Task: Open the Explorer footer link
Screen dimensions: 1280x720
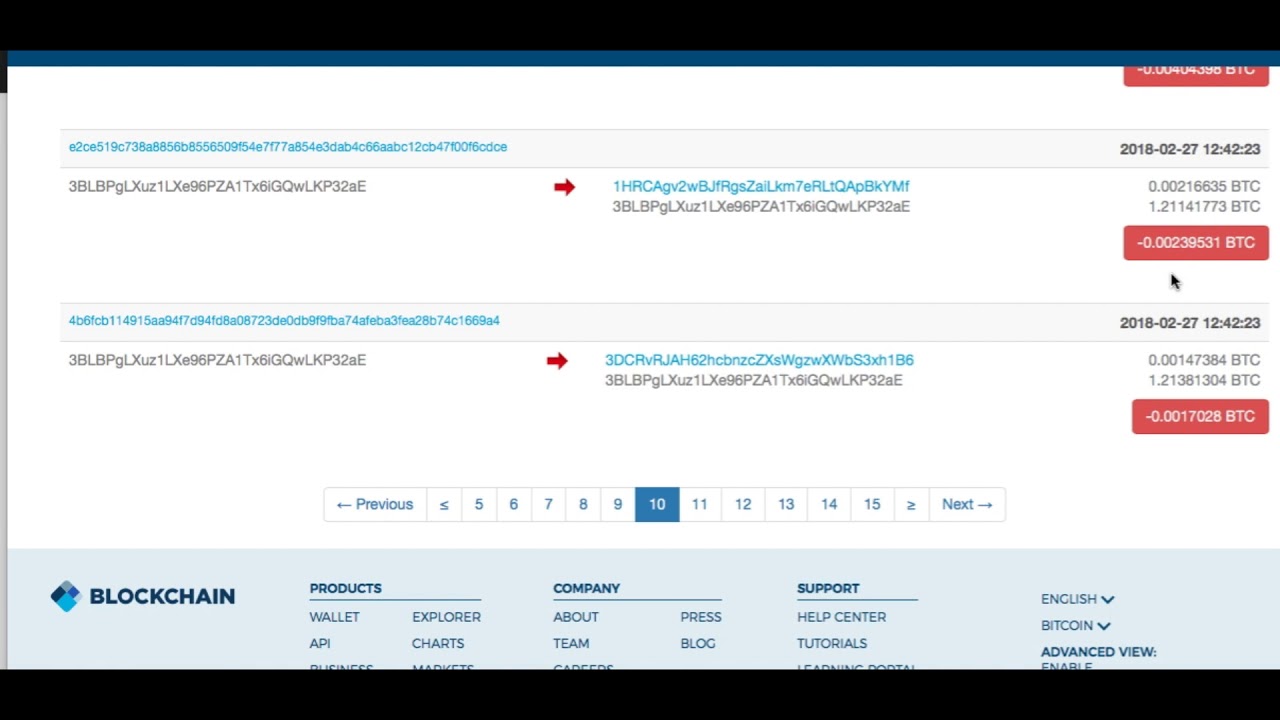Action: pyautogui.click(x=446, y=618)
